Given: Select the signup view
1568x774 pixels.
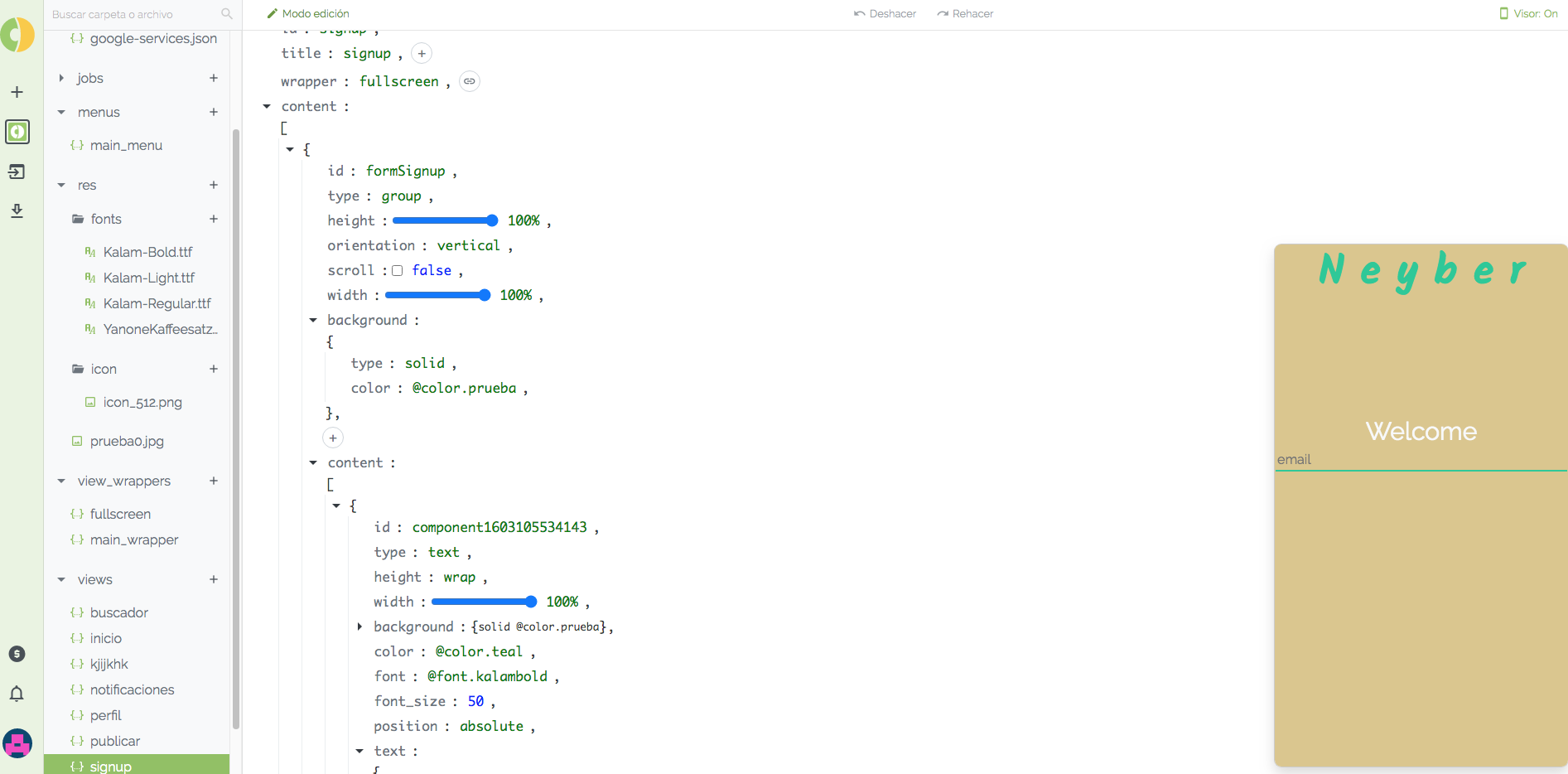Looking at the screenshot, I should [137, 766].
